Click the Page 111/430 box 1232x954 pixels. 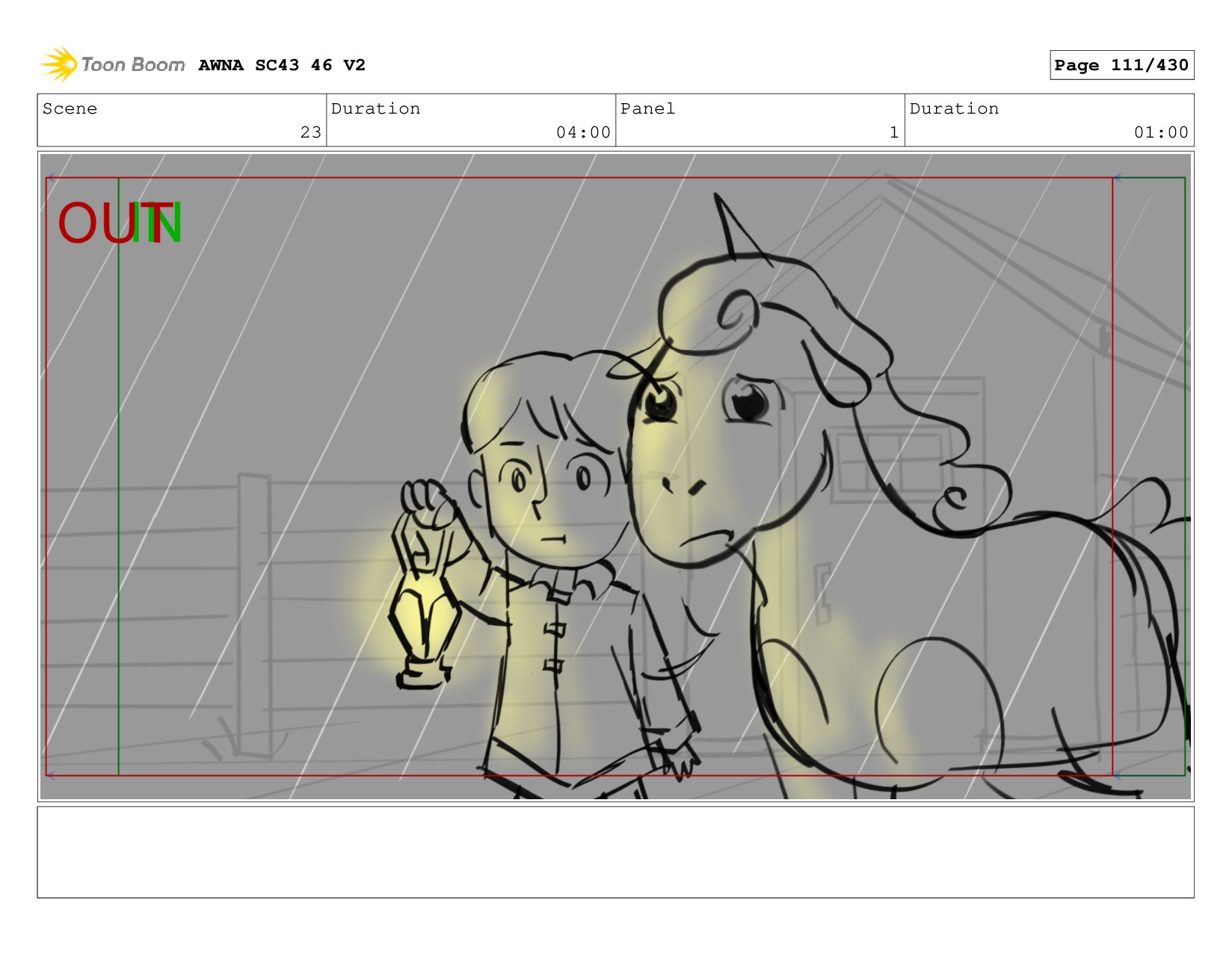[x=1121, y=65]
